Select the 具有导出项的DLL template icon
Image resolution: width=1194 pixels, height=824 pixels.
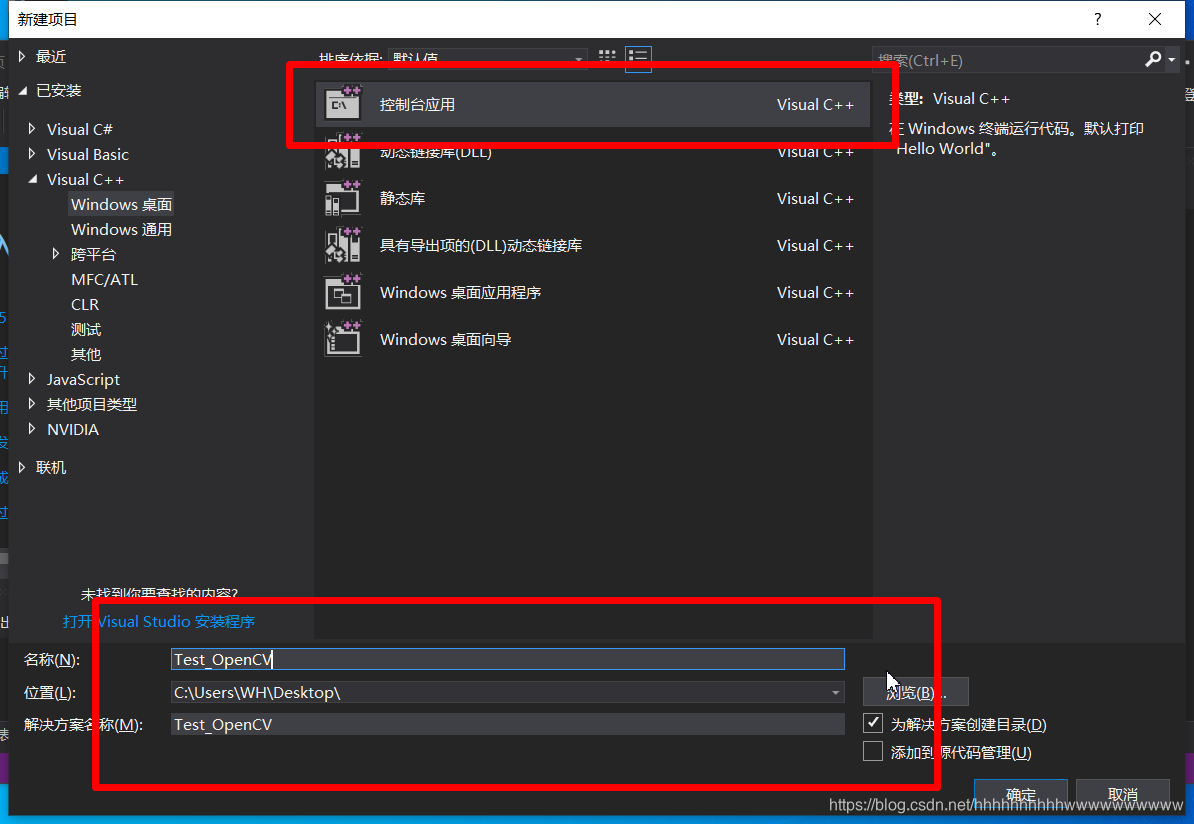tap(343, 245)
